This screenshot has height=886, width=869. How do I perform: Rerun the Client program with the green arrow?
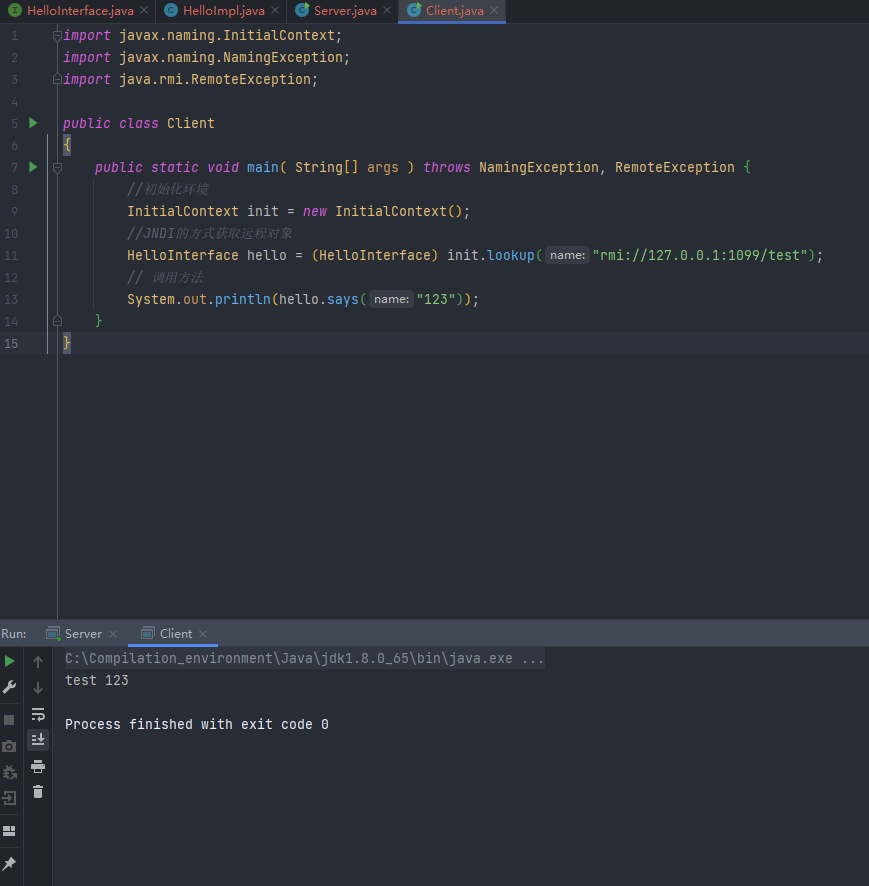9,661
